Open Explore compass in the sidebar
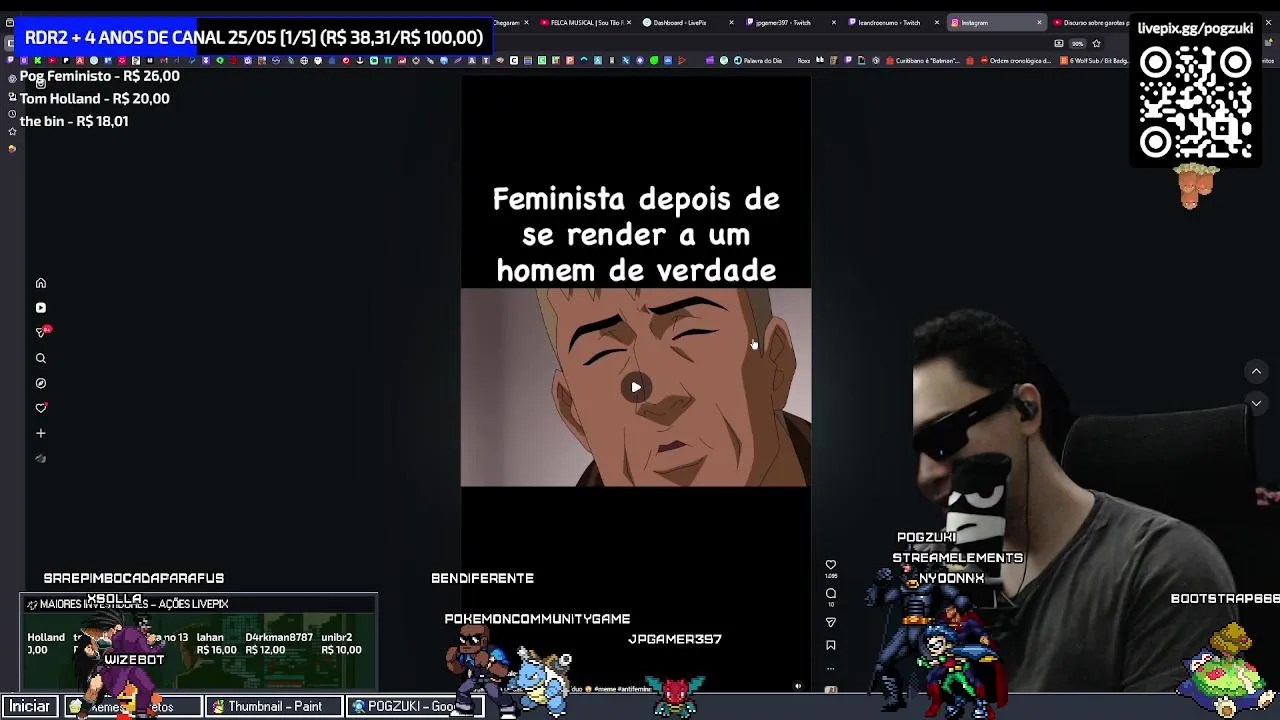 pyautogui.click(x=41, y=383)
